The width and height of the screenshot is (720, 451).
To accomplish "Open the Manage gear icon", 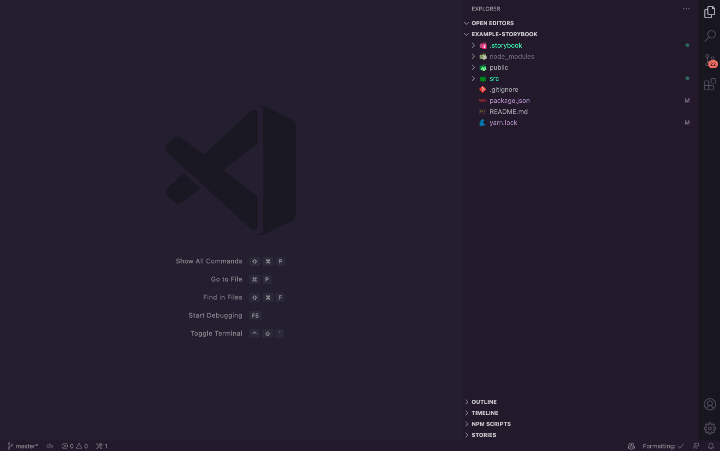I will point(710,428).
